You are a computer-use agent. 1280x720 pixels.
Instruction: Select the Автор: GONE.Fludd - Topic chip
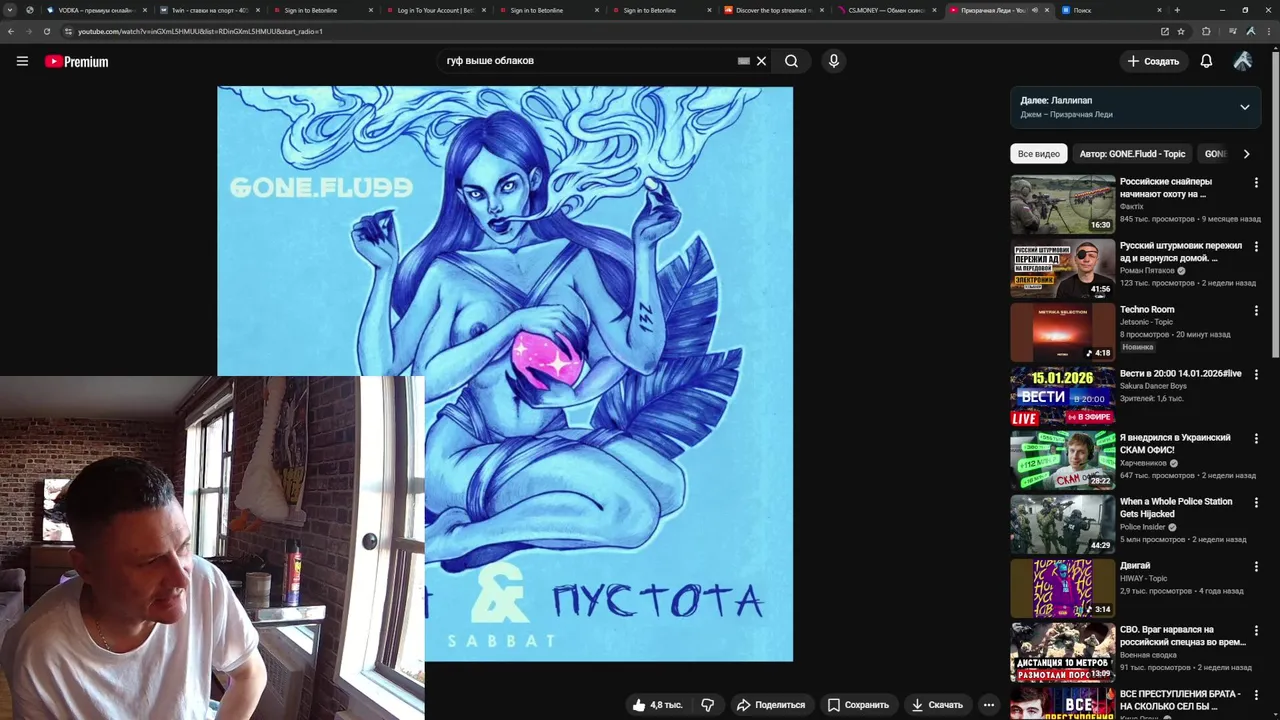coord(1132,154)
